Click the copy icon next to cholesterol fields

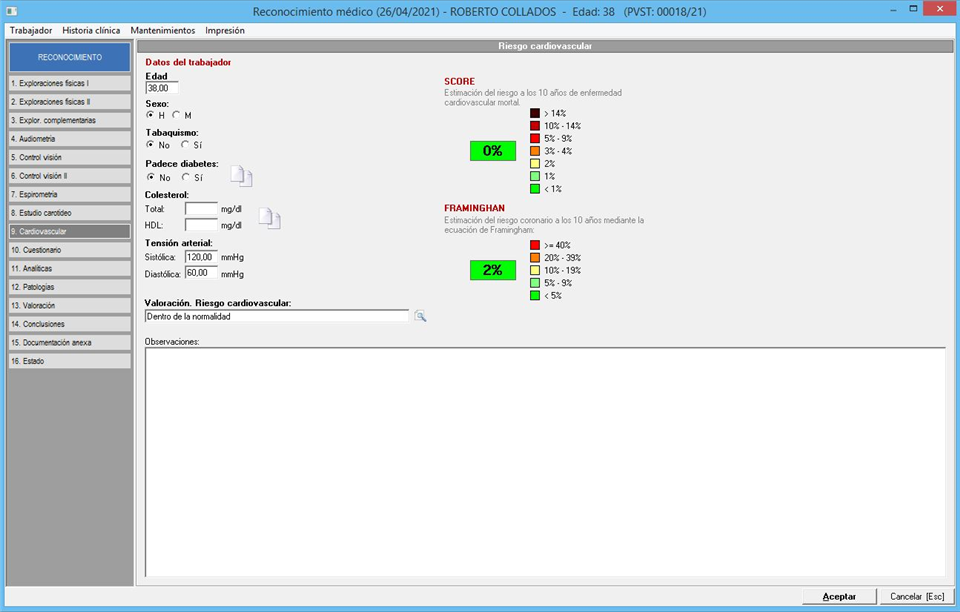click(x=269, y=217)
